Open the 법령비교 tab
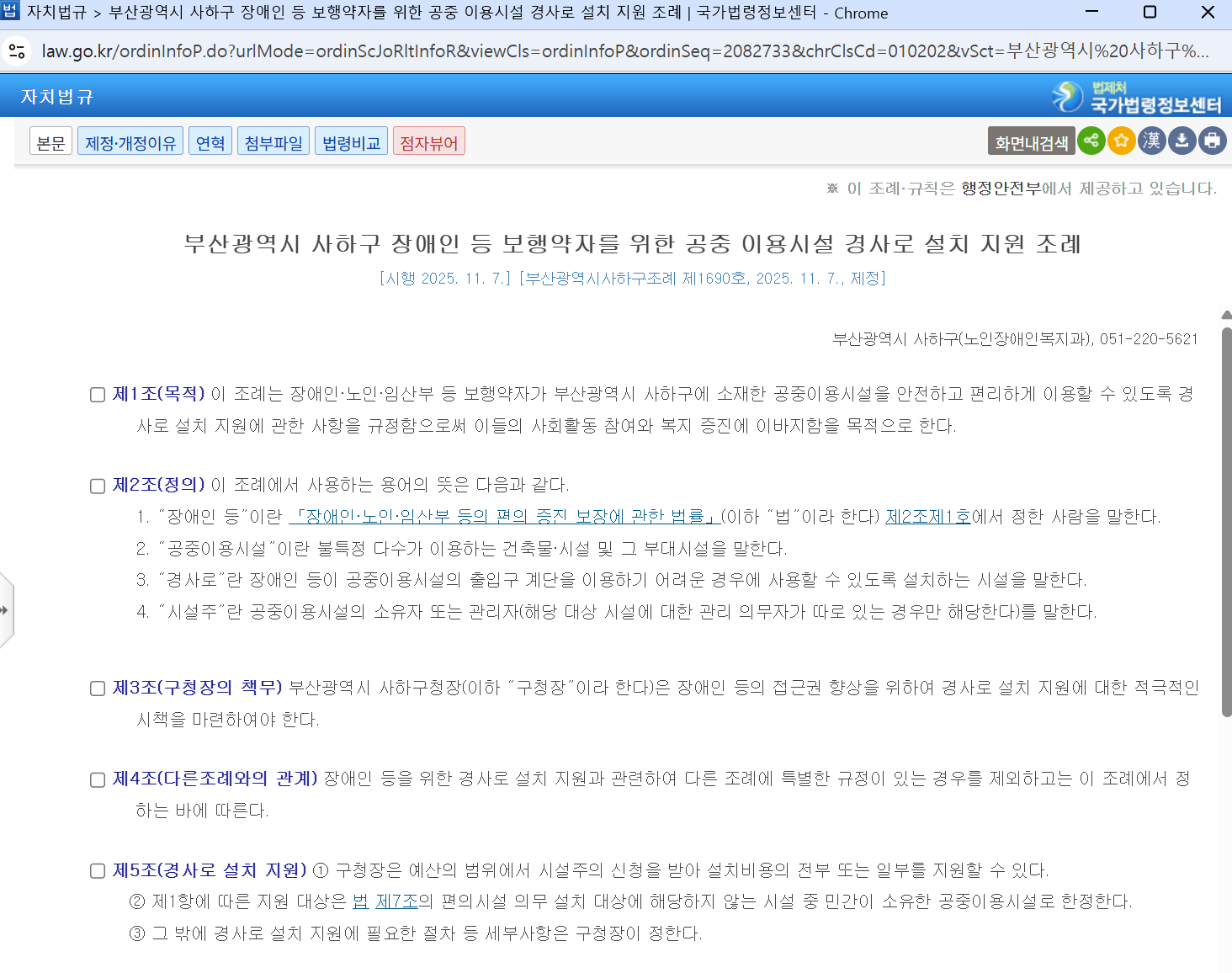The width and height of the screenshot is (1232, 973). pos(352,141)
